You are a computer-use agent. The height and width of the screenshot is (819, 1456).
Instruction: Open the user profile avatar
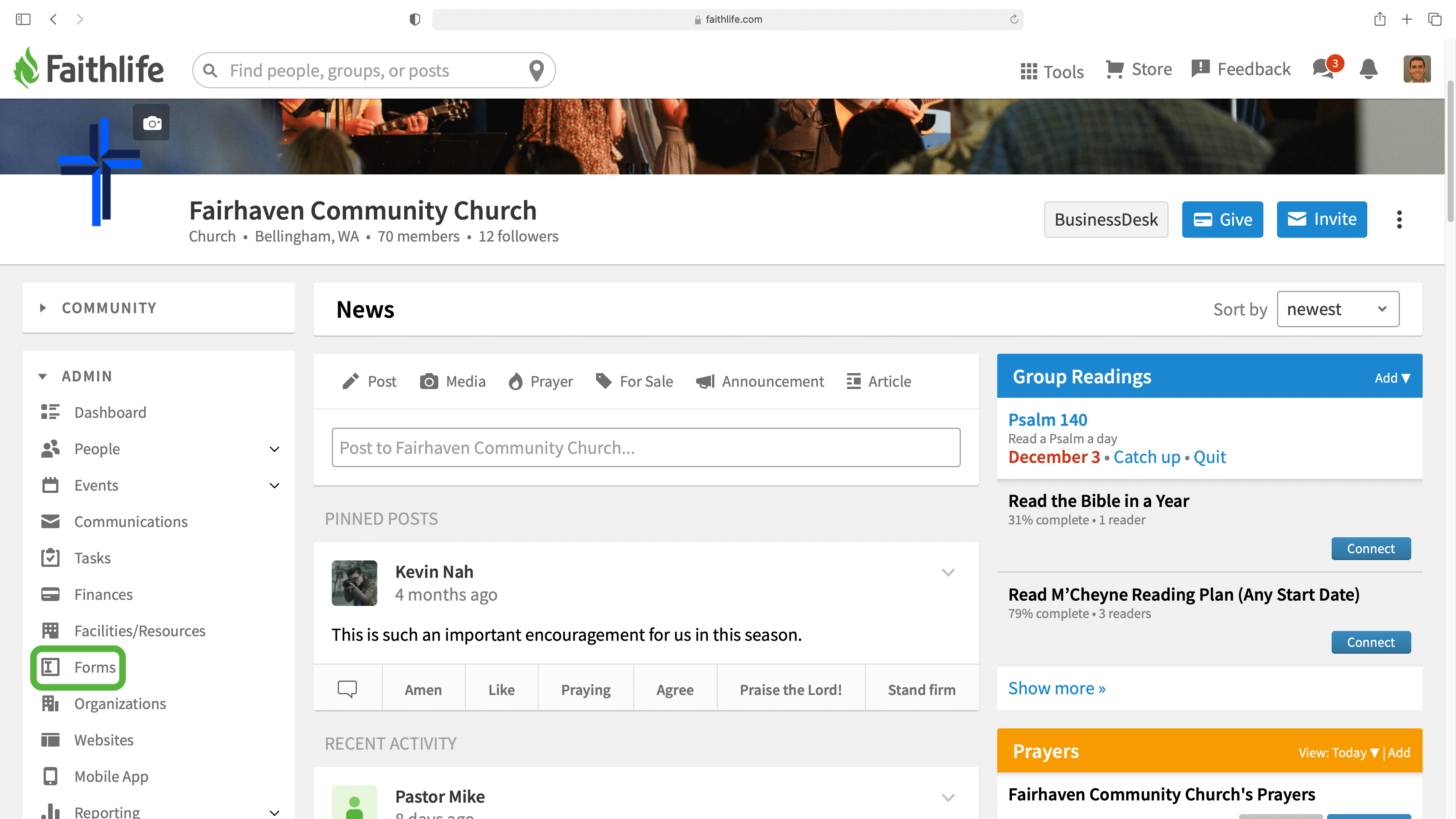(1417, 68)
